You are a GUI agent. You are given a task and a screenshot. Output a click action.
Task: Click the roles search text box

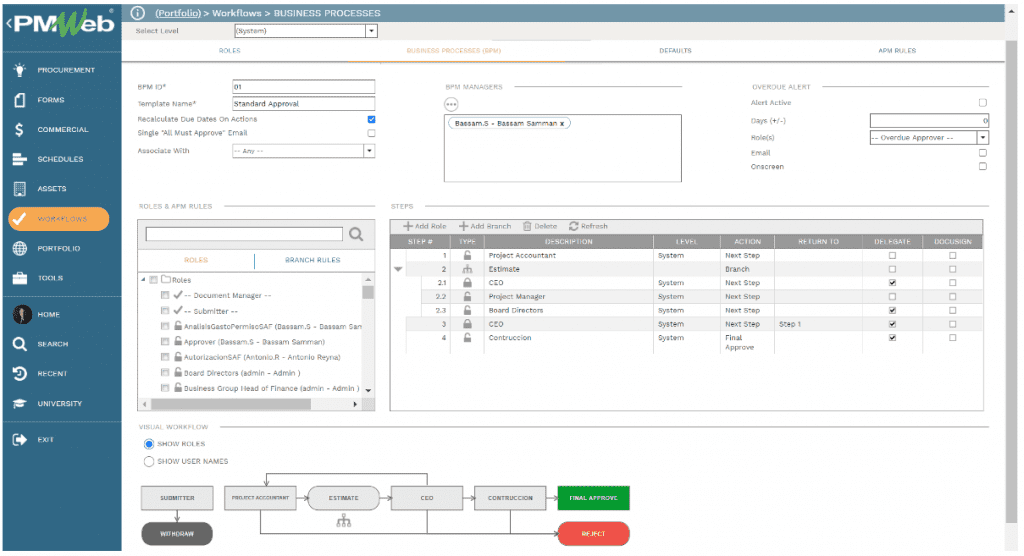pyautogui.click(x=244, y=234)
